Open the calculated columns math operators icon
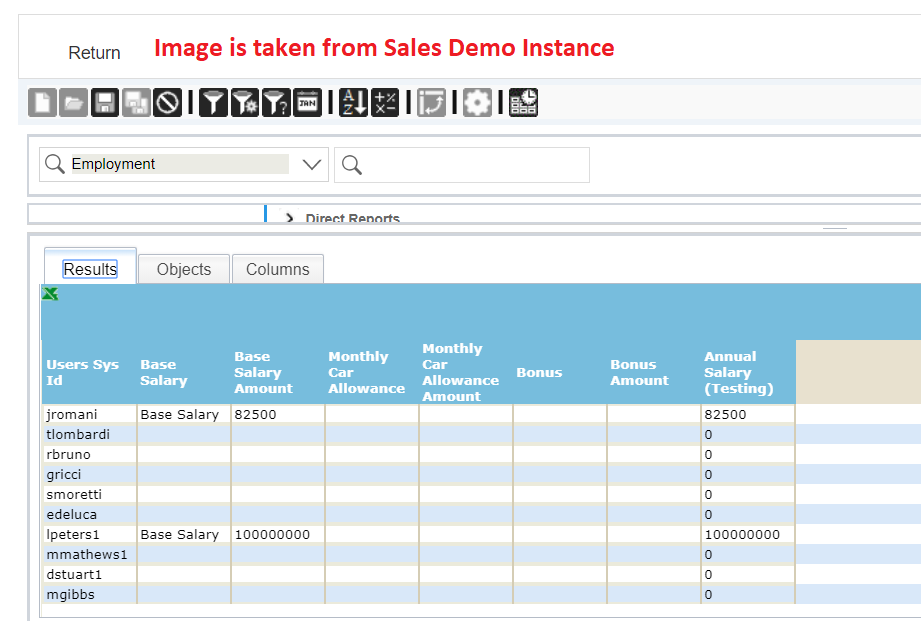The image size is (921, 621). point(385,103)
